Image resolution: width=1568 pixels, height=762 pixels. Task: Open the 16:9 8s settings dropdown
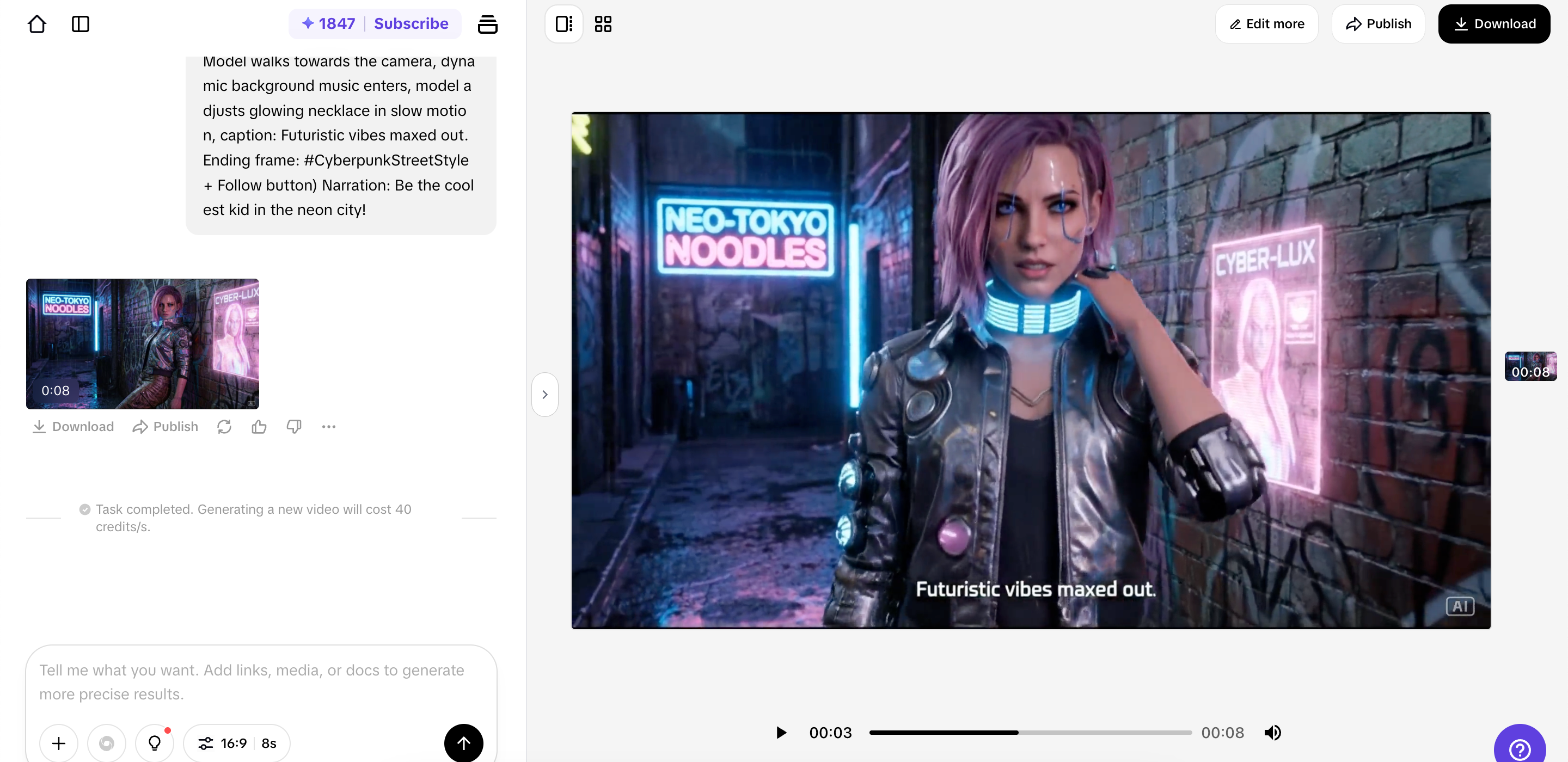tap(237, 742)
